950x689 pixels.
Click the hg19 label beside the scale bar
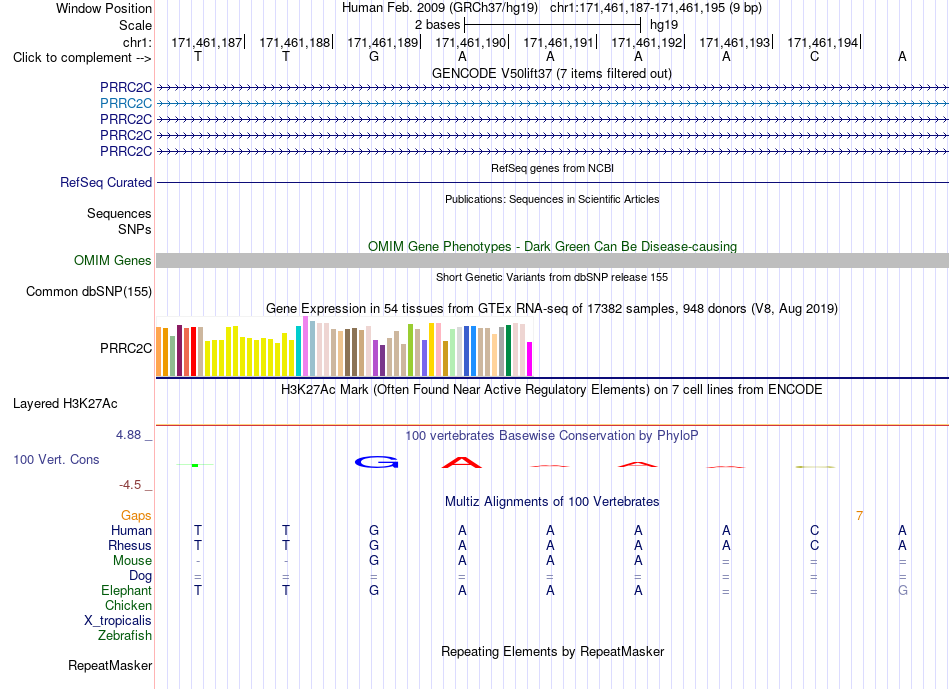[x=664, y=25]
